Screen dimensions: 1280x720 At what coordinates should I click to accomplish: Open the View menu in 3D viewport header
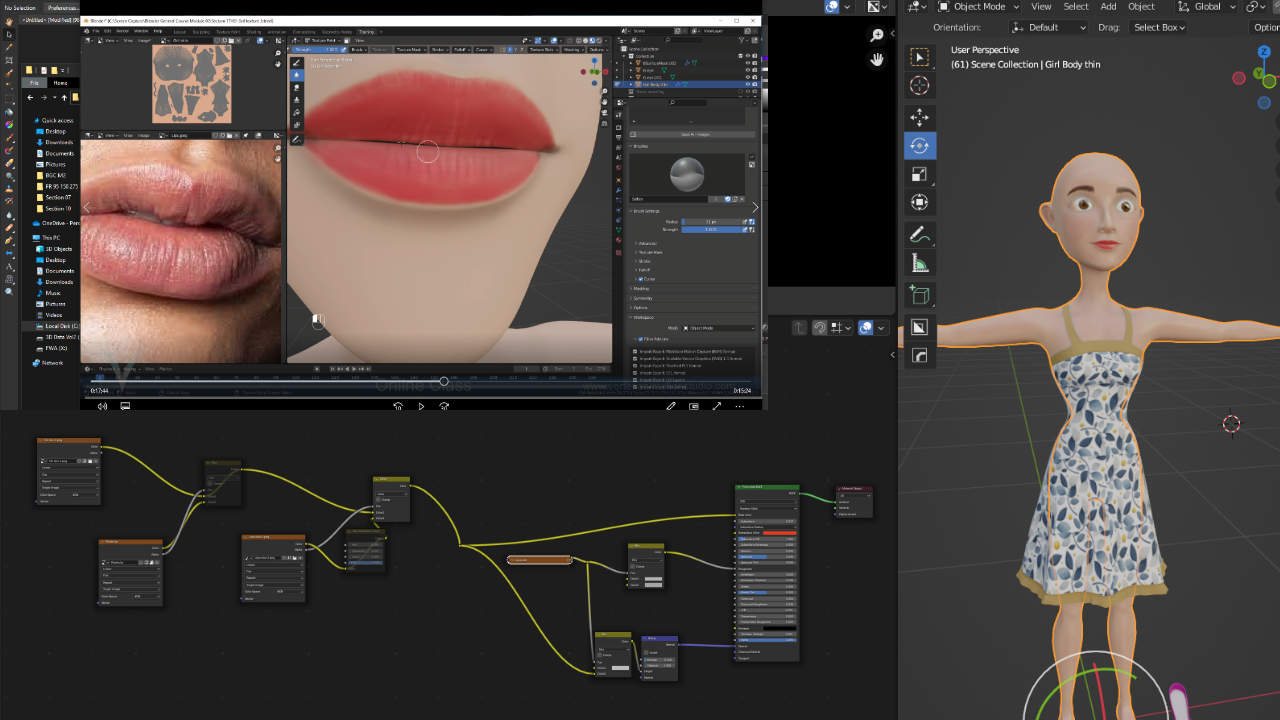[1041, 6]
